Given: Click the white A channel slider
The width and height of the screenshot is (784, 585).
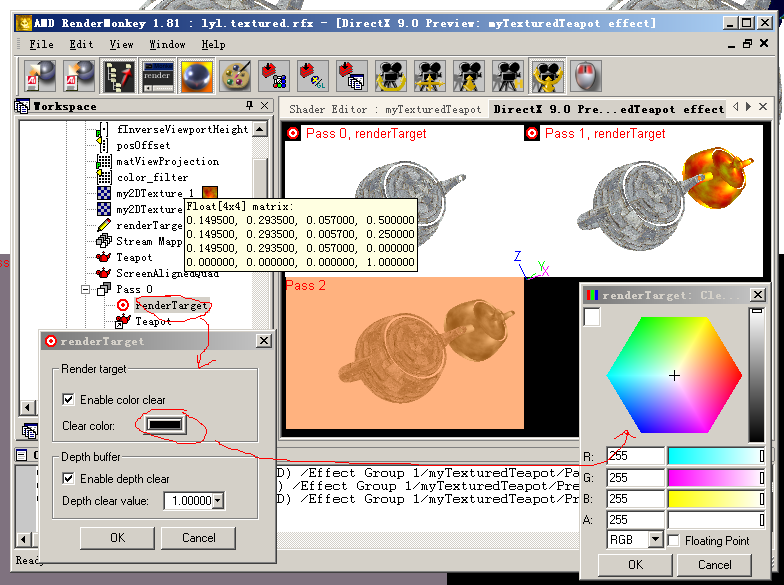Looking at the screenshot, I should coord(716,520).
